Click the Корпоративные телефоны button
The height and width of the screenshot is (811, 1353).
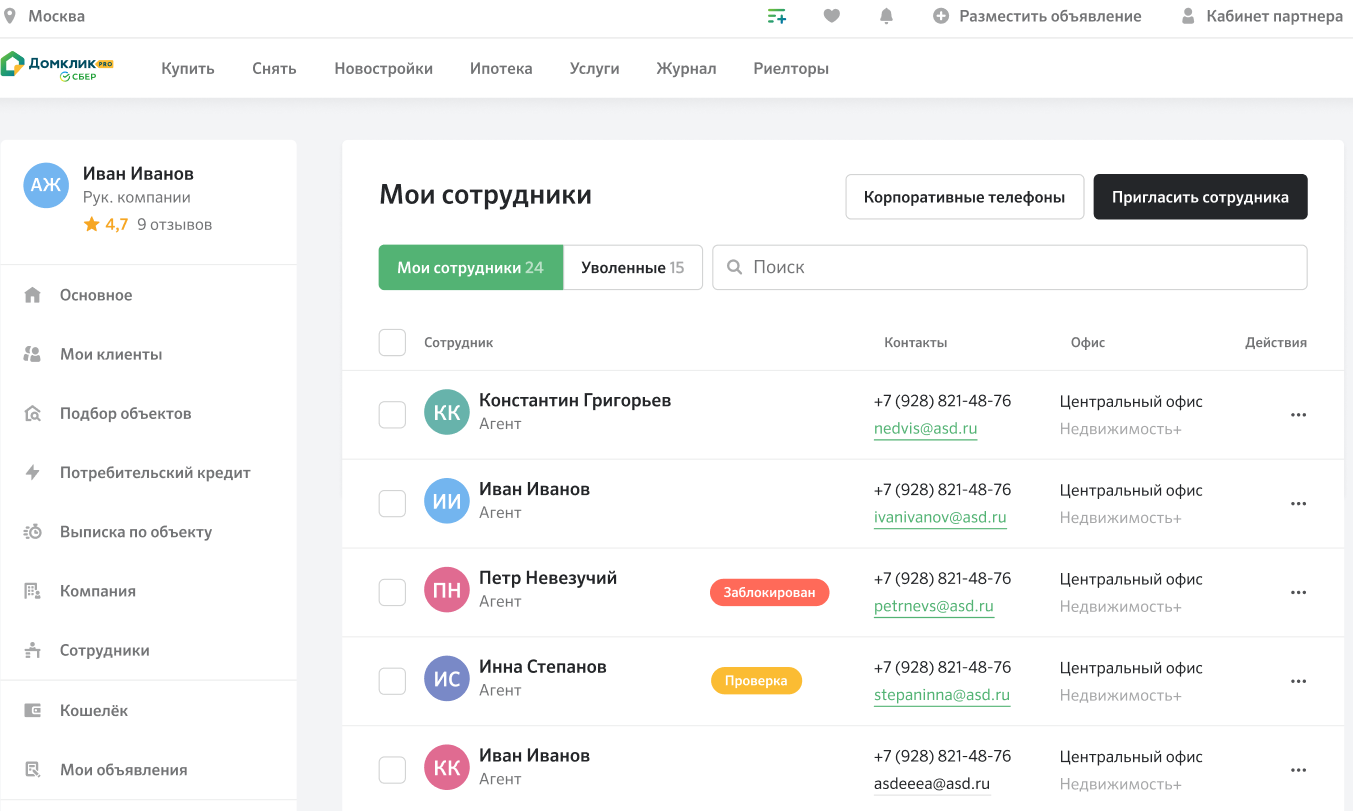(x=965, y=197)
